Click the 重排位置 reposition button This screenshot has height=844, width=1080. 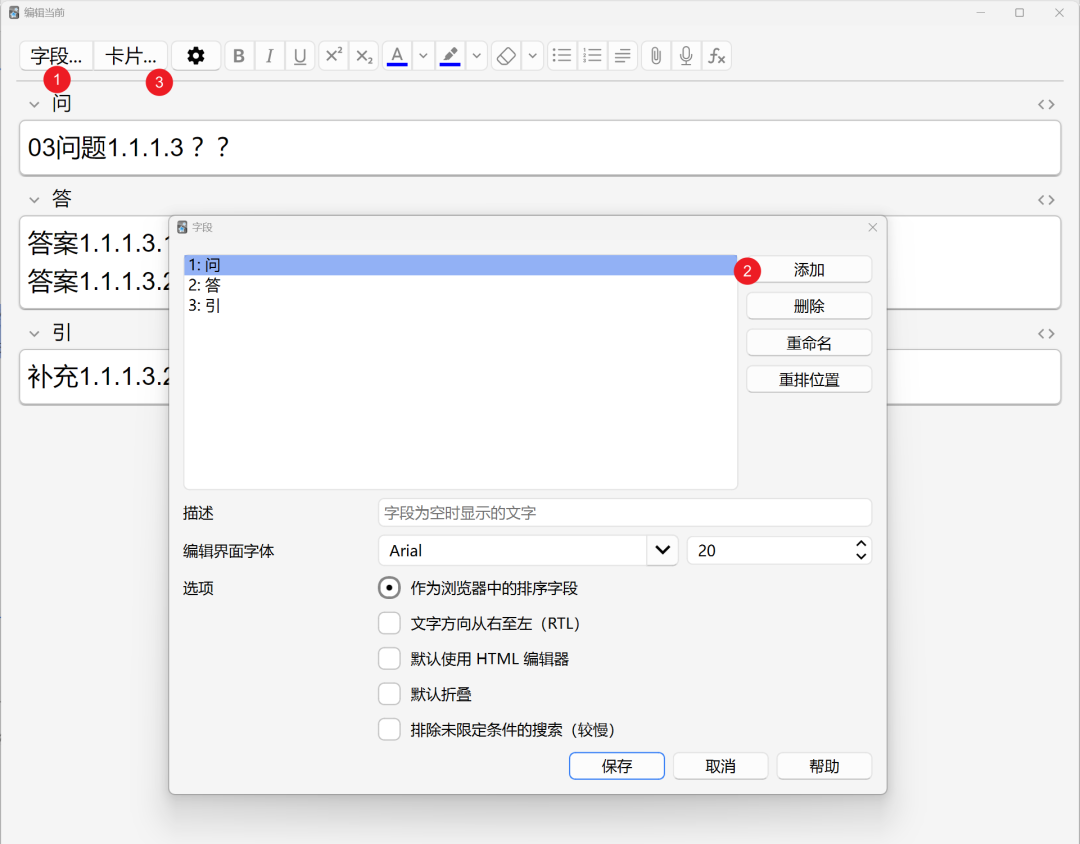click(x=809, y=380)
